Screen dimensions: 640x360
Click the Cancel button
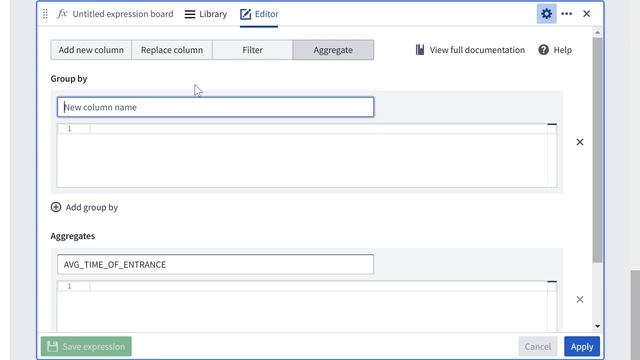pos(538,347)
